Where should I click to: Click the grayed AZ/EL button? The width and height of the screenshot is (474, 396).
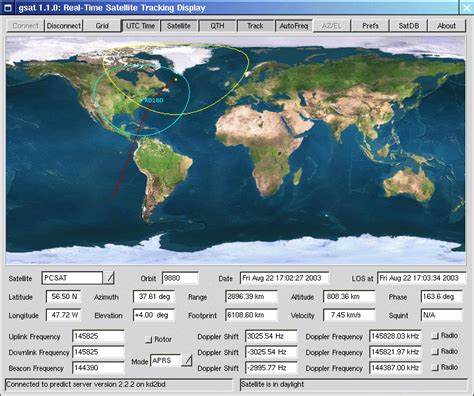(332, 26)
